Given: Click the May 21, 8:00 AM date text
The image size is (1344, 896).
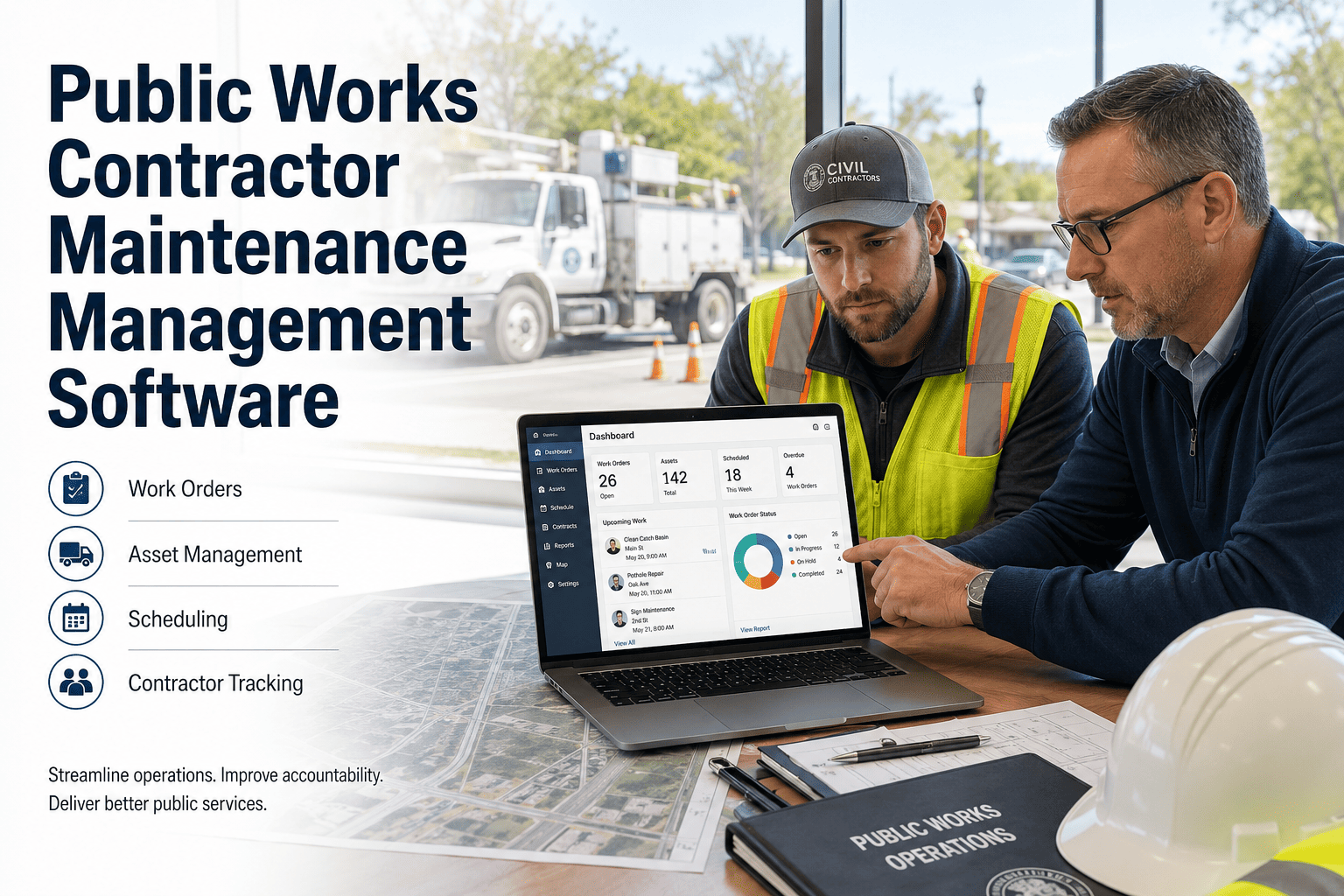Looking at the screenshot, I should 653,629.
